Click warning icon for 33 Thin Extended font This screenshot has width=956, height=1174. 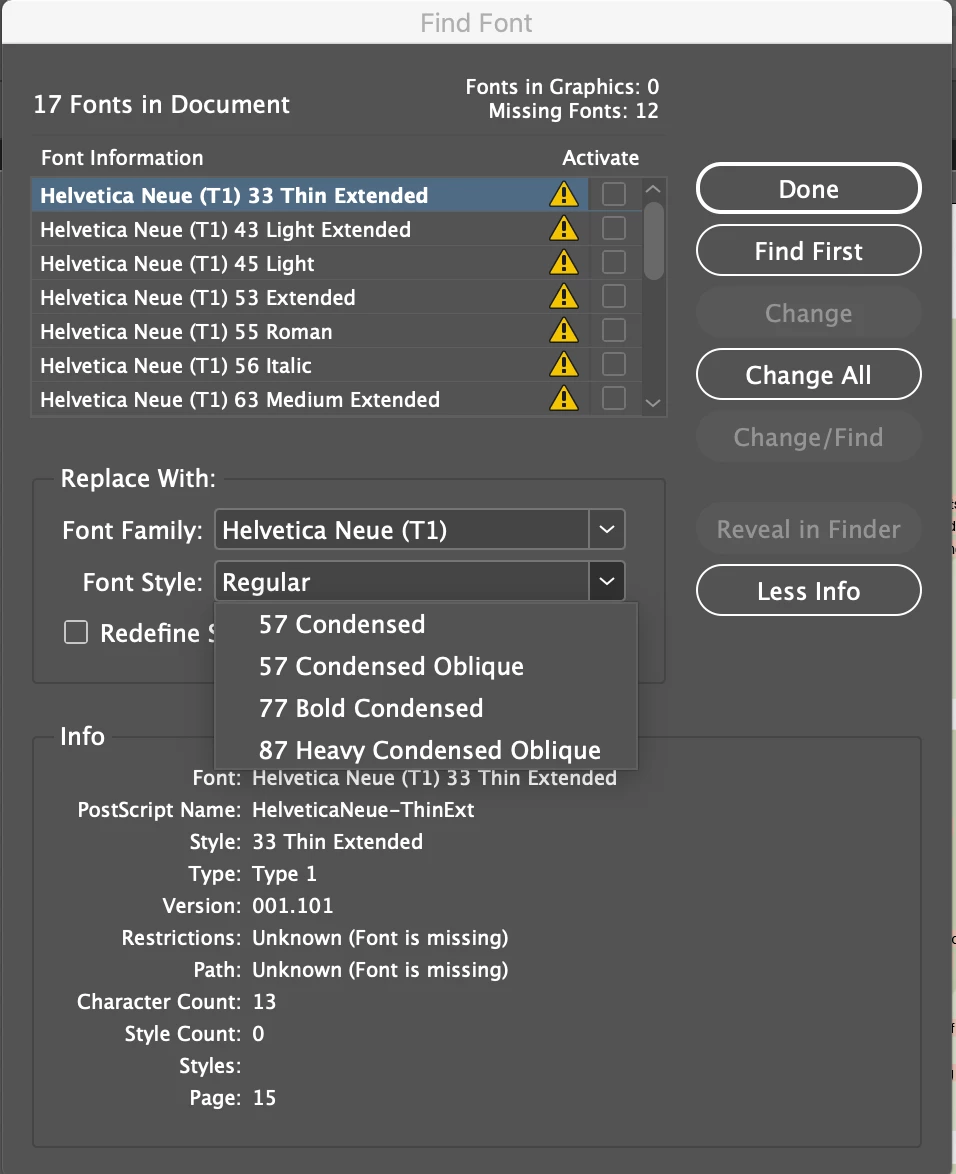[564, 195]
